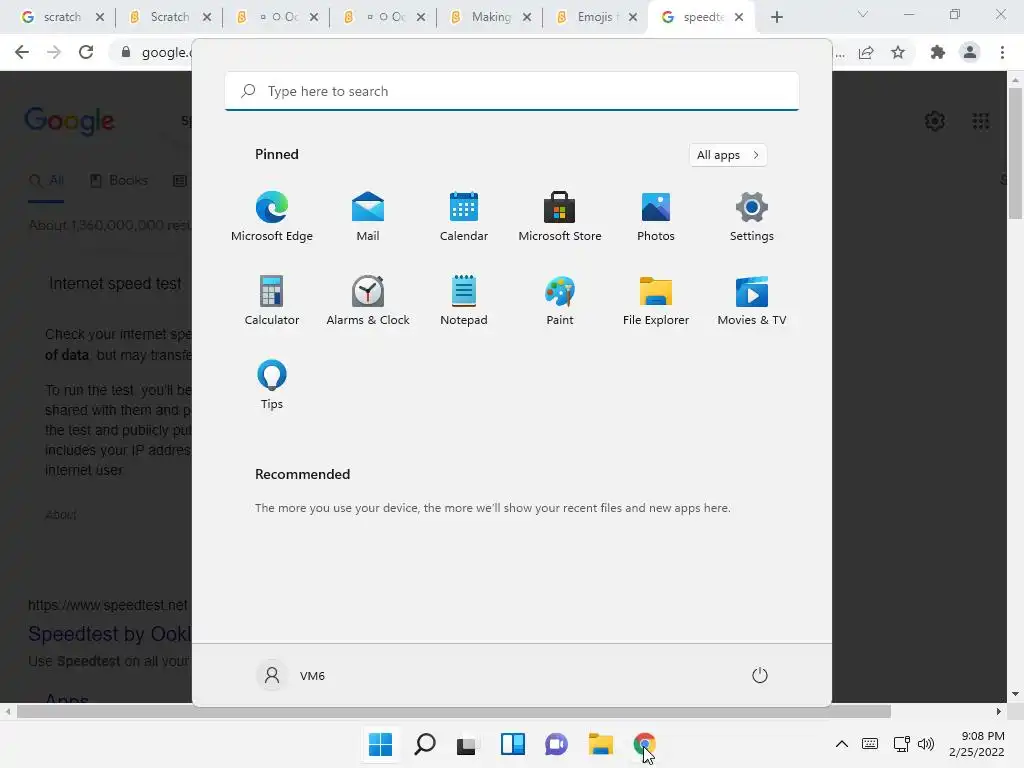The height and width of the screenshot is (768, 1024).
Task: Open Chrome Extensions puzzle icon
Action: [x=938, y=52]
